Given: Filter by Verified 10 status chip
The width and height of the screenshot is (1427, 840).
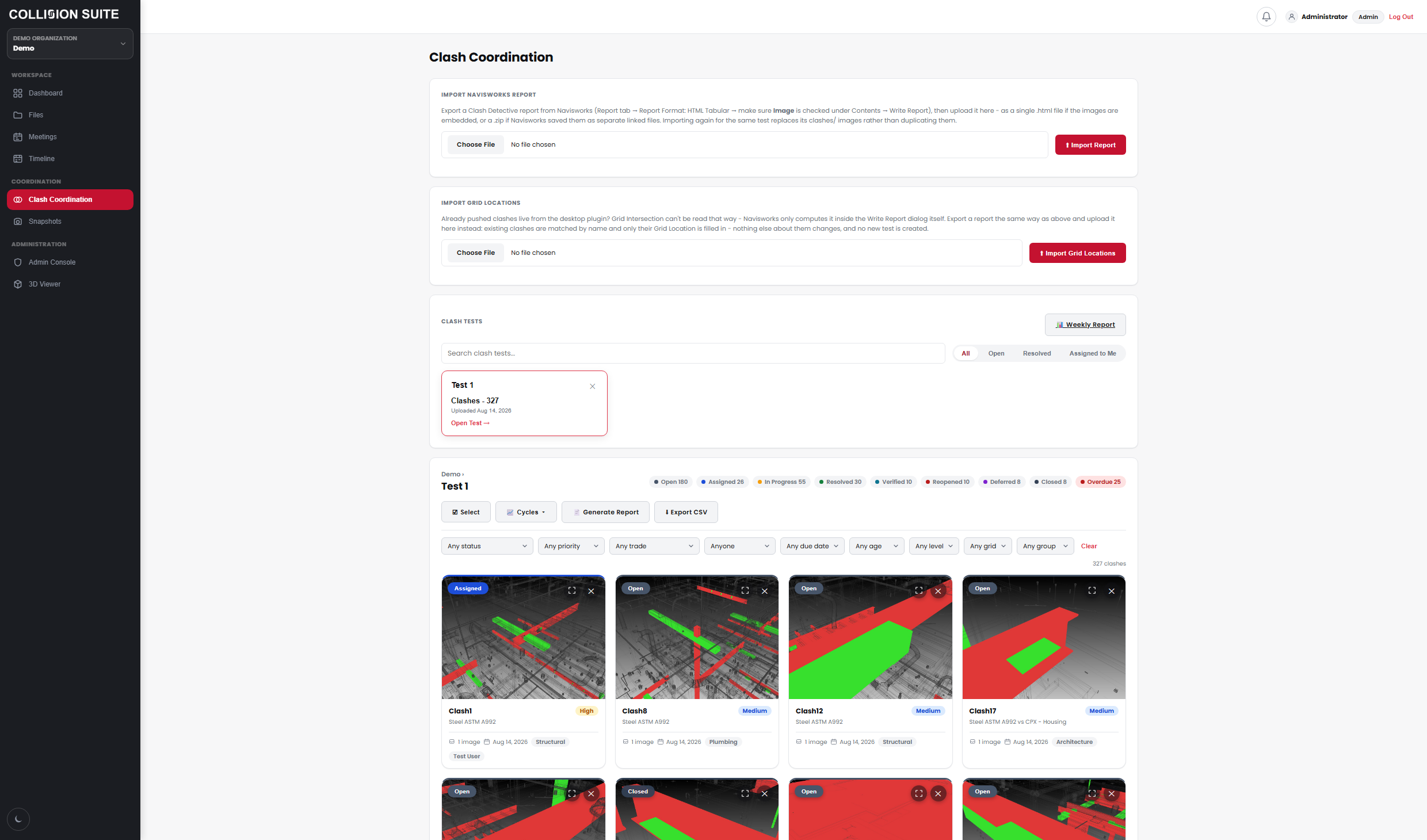Looking at the screenshot, I should coord(893,482).
